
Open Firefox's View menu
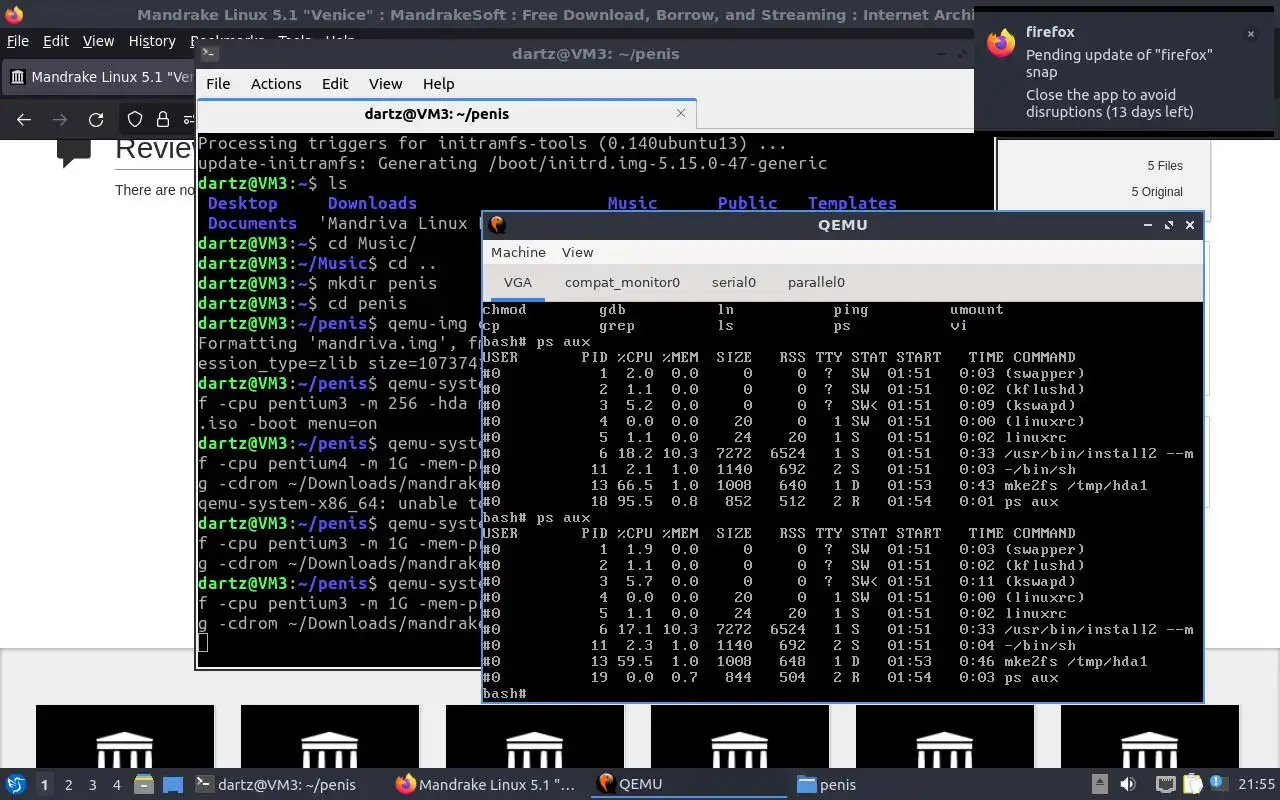pyautogui.click(x=98, y=41)
